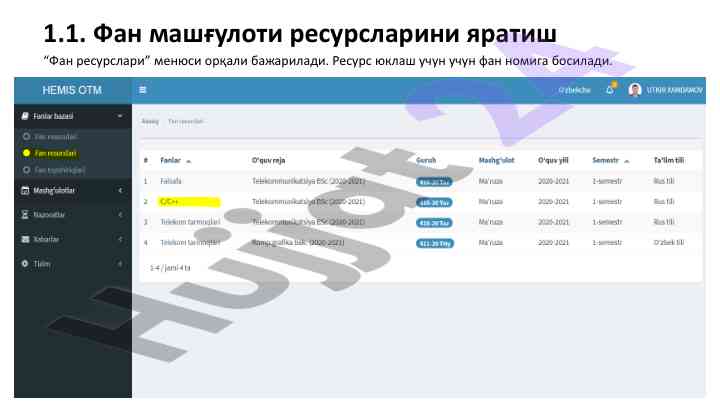
Task: Sort the table by Mashg'ulot column
Action: point(496,160)
